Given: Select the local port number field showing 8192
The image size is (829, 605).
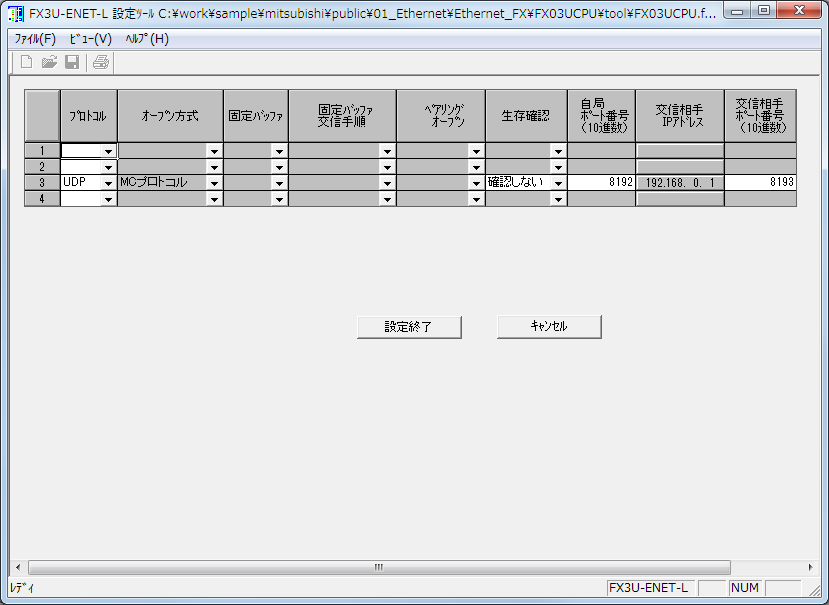Looking at the screenshot, I should coord(600,181).
